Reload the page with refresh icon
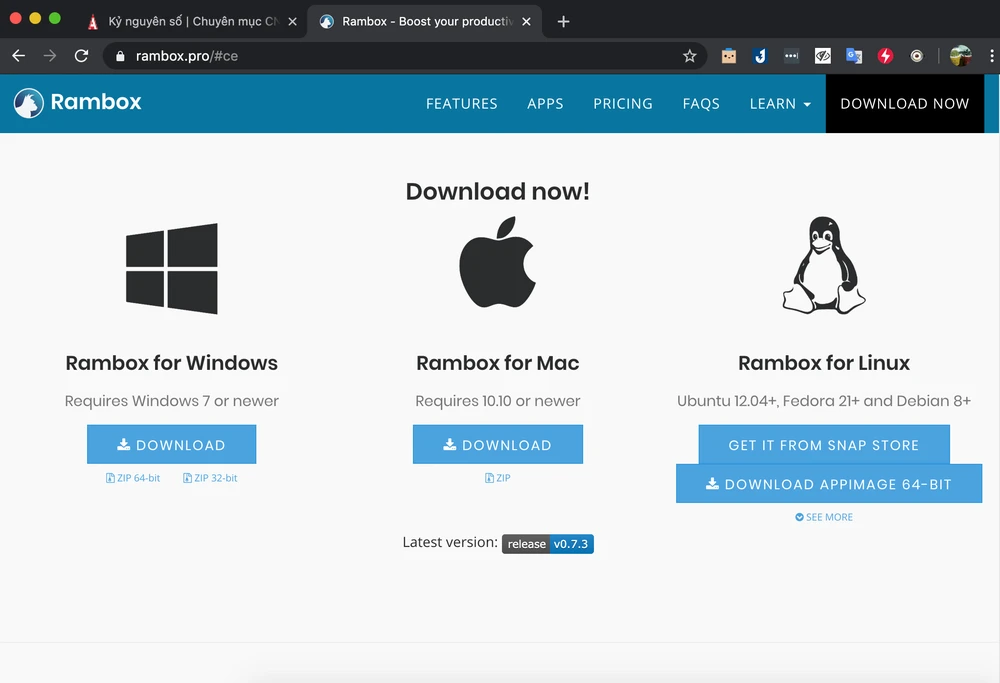Viewport: 1000px width, 683px height. click(82, 56)
